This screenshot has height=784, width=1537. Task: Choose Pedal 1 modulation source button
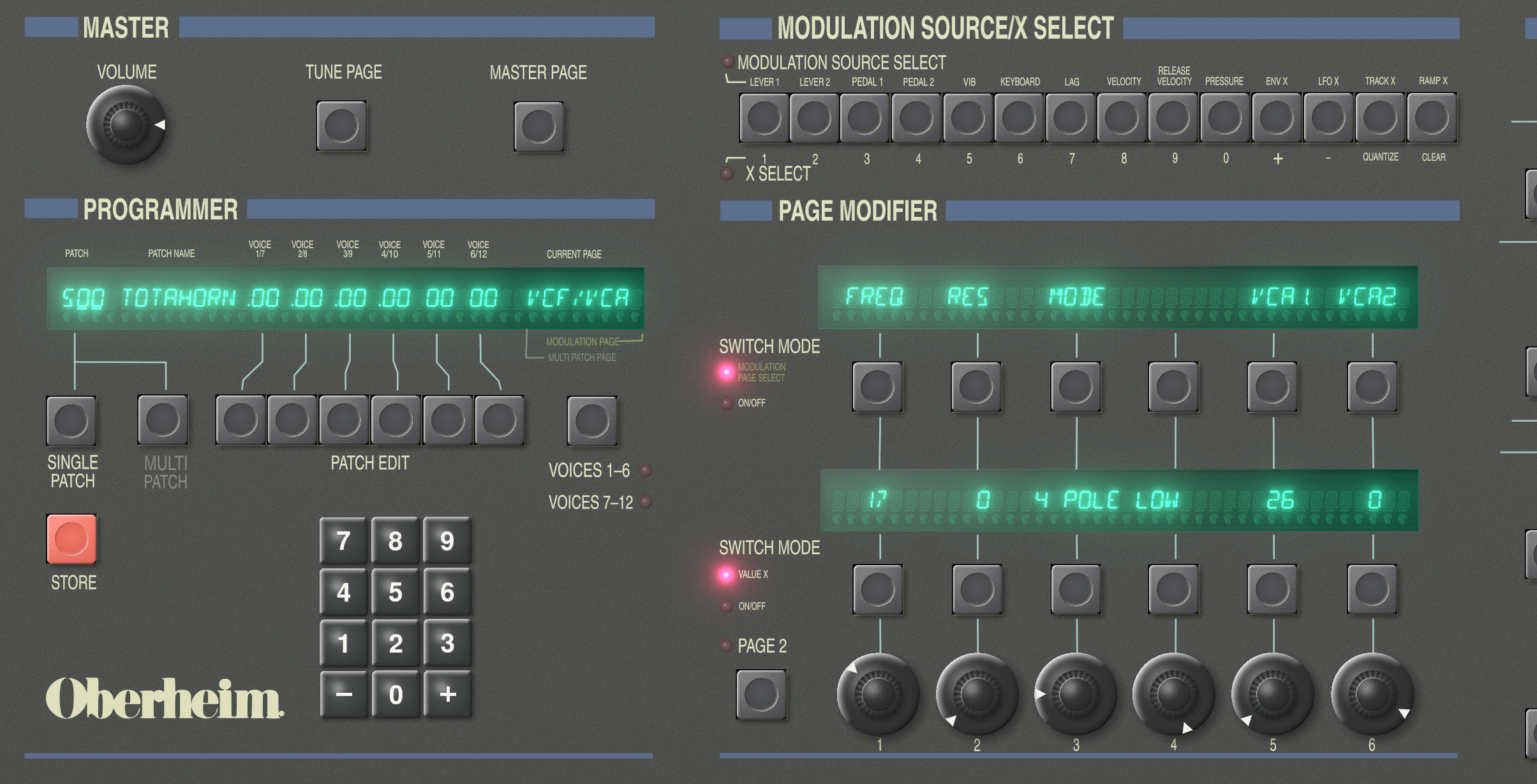[x=865, y=118]
